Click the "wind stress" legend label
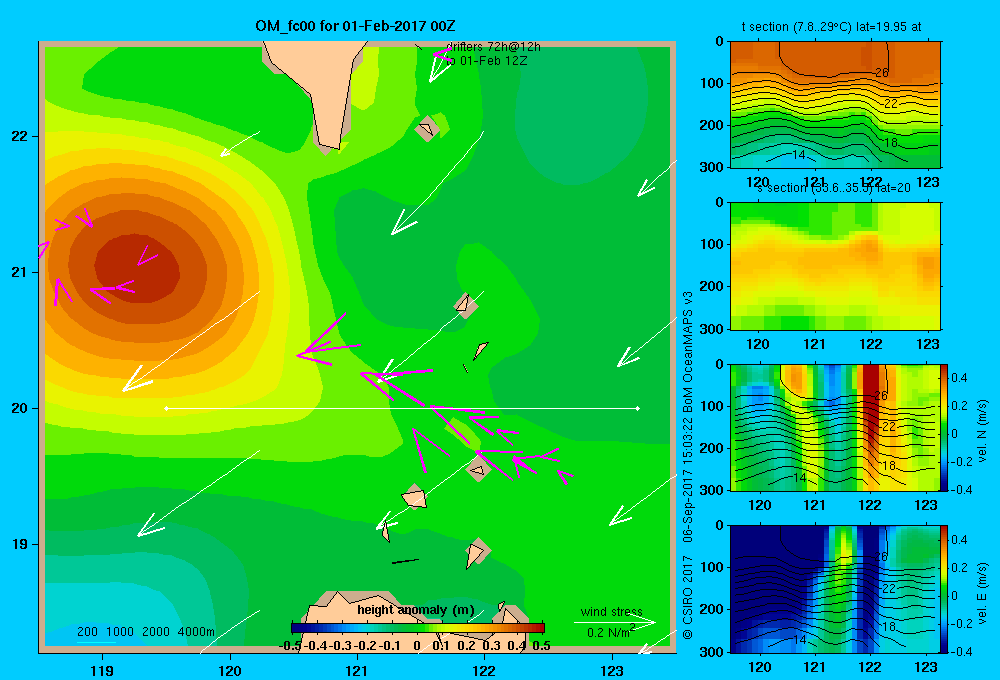The width and height of the screenshot is (1000, 680). (x=612, y=611)
